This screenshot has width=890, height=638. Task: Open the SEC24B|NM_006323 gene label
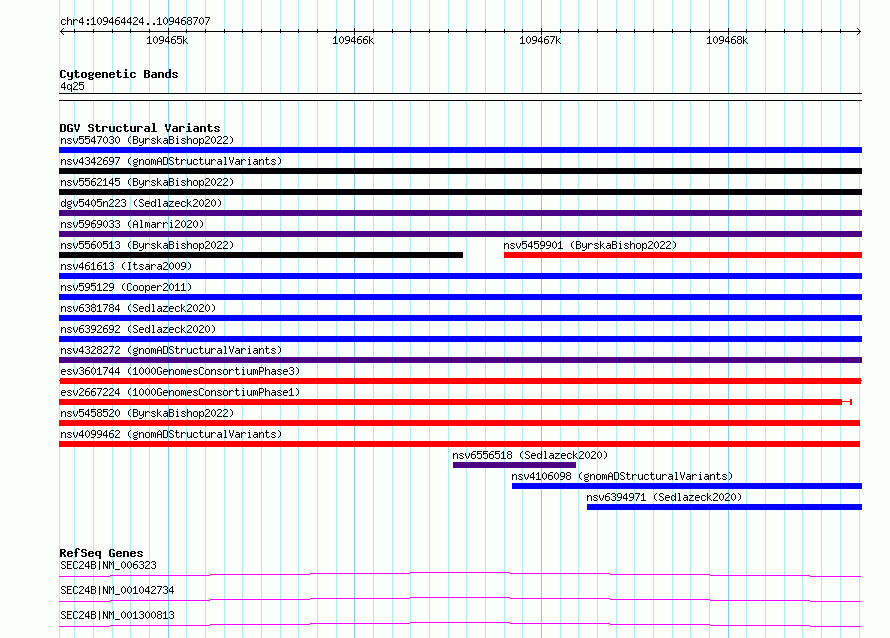coord(108,565)
